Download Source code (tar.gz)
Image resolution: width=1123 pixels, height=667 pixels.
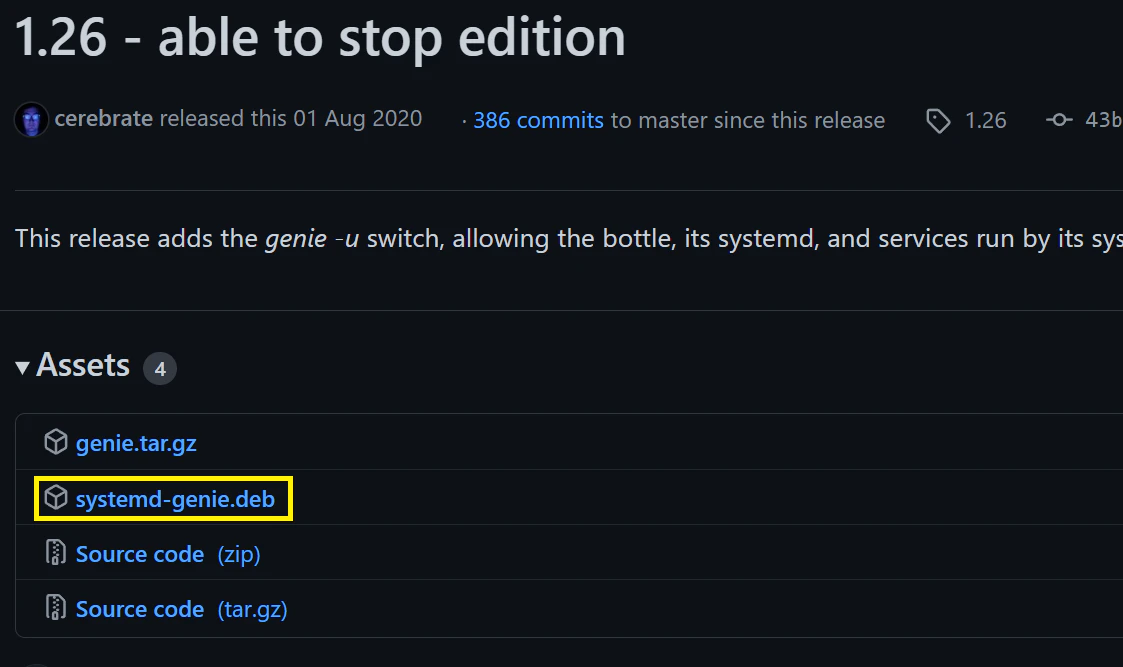tap(182, 610)
